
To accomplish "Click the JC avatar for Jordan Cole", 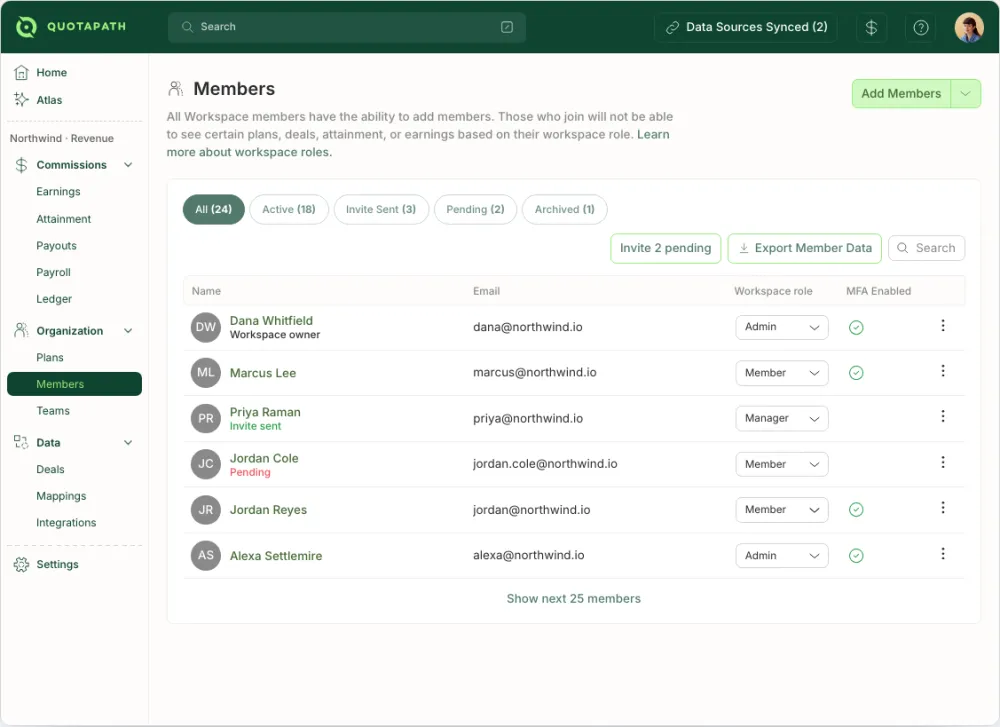I will pos(205,464).
